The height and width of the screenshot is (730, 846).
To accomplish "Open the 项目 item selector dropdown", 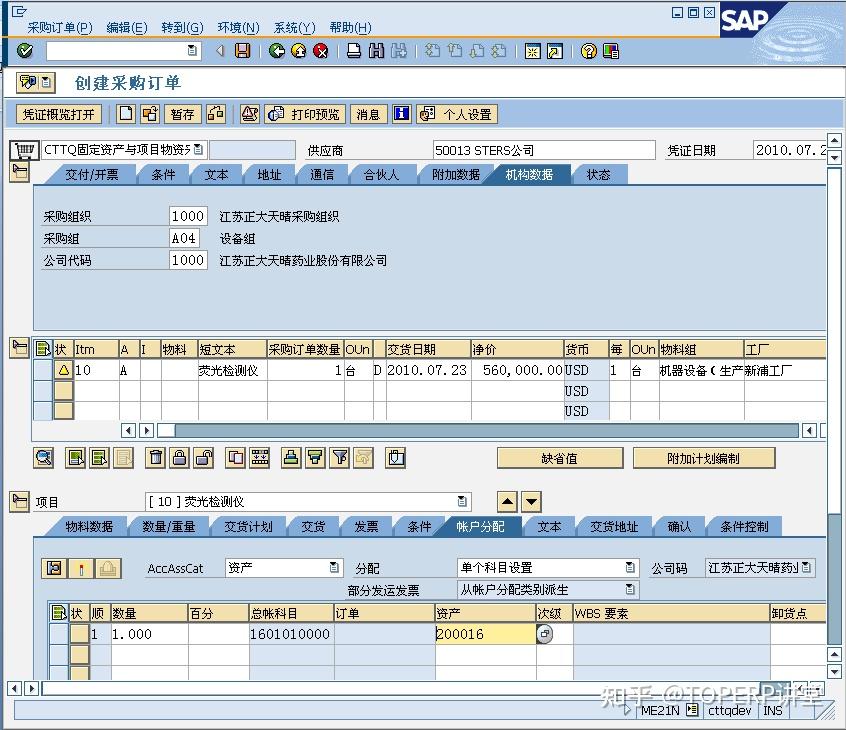I will pos(460,501).
